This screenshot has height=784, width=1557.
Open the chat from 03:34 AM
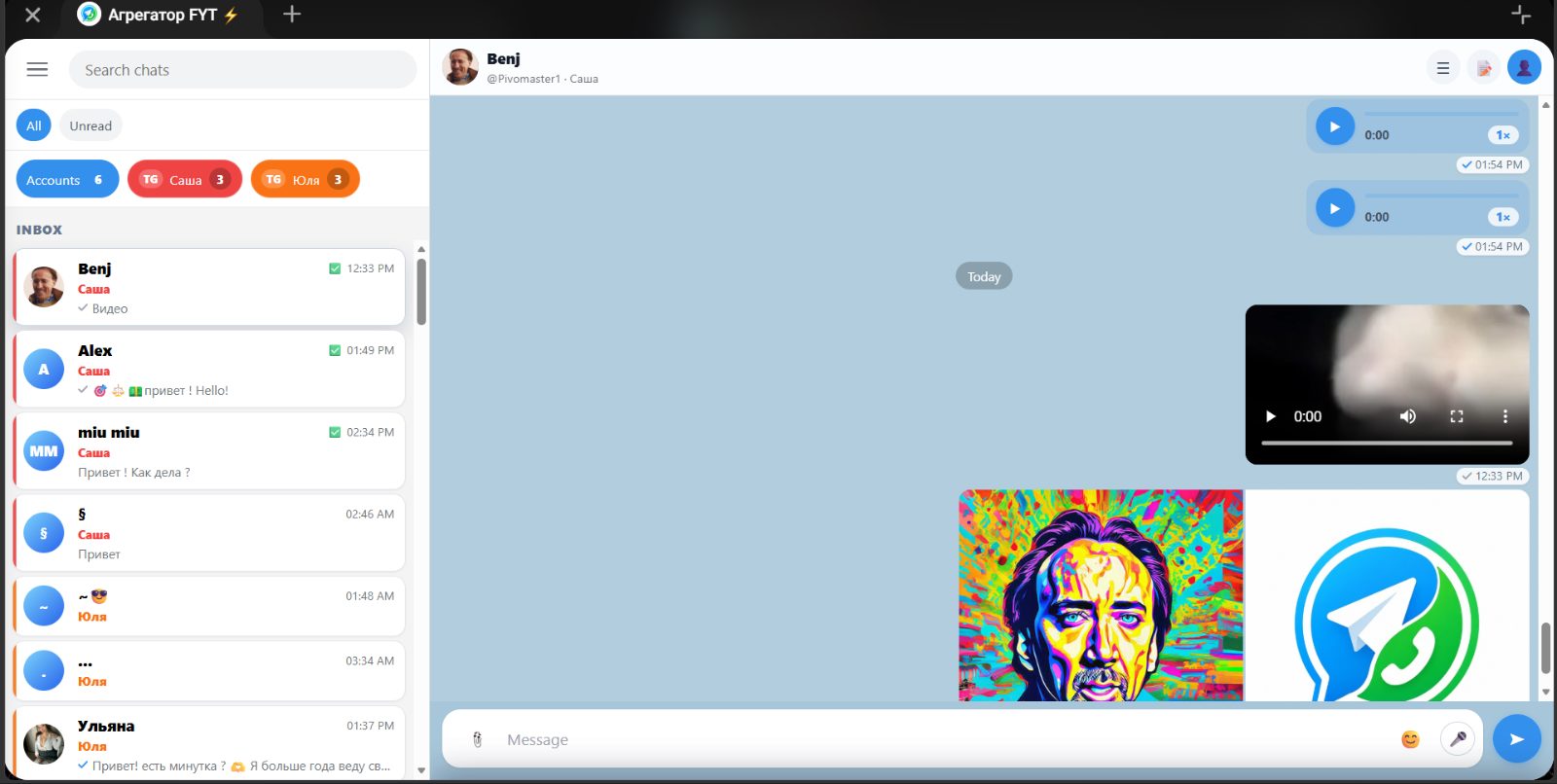click(209, 671)
